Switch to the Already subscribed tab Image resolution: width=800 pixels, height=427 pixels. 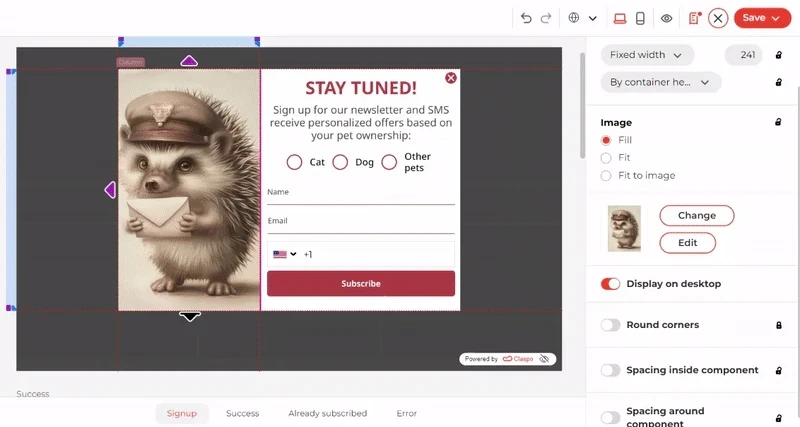328,413
